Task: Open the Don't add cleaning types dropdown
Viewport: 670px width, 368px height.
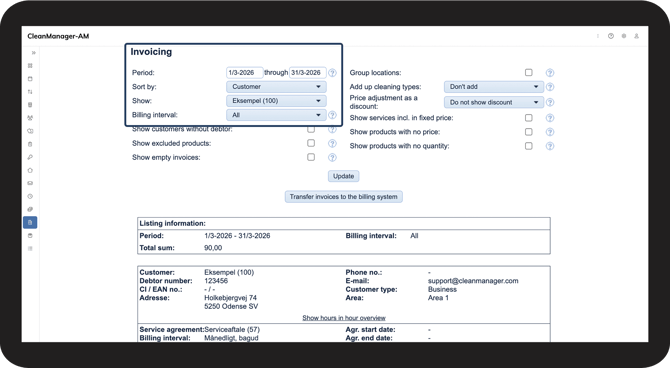Action: (494, 87)
